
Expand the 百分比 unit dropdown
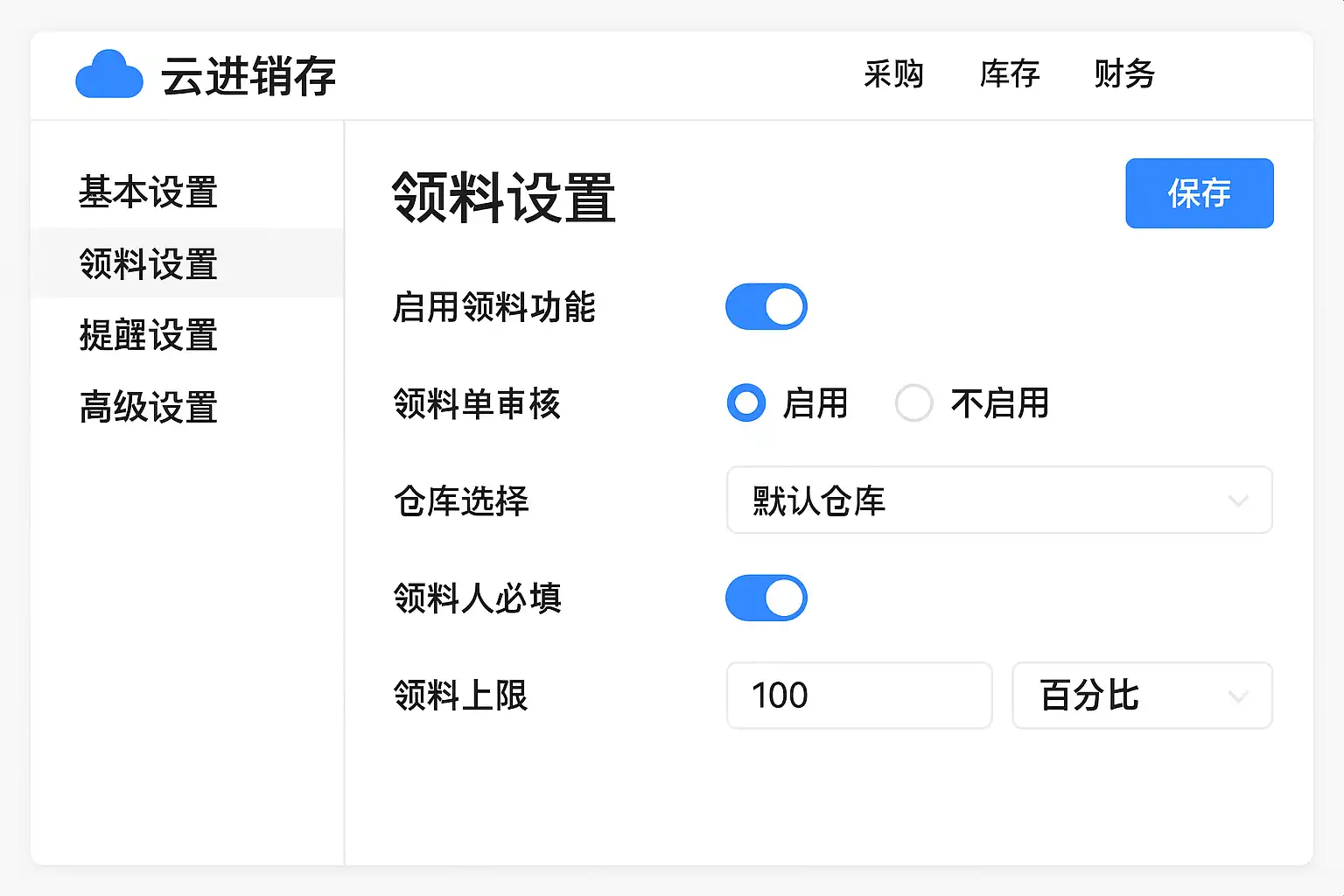pos(1141,696)
